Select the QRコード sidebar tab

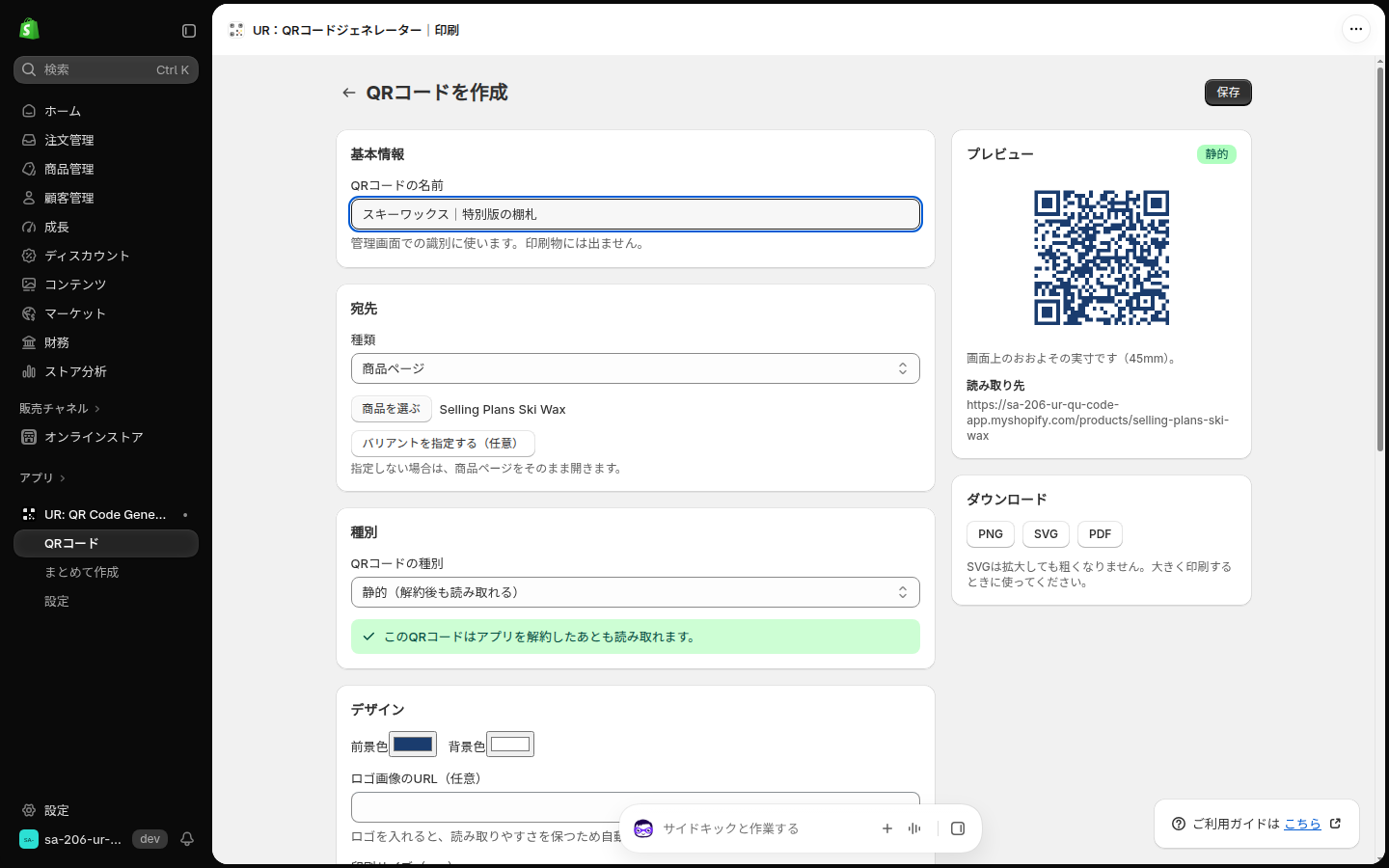tap(106, 543)
